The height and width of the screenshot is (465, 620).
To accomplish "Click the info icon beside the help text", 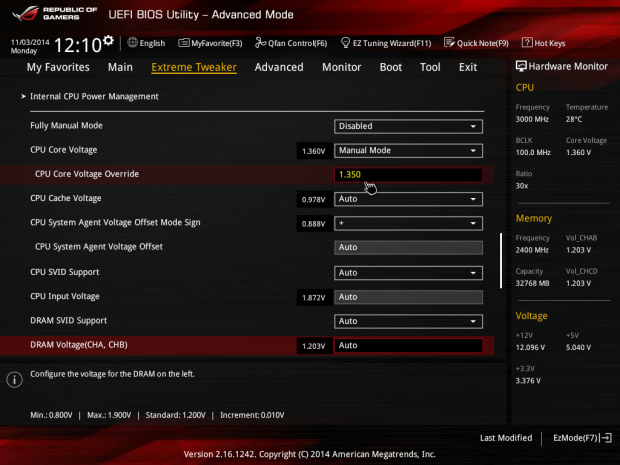I will [14, 380].
